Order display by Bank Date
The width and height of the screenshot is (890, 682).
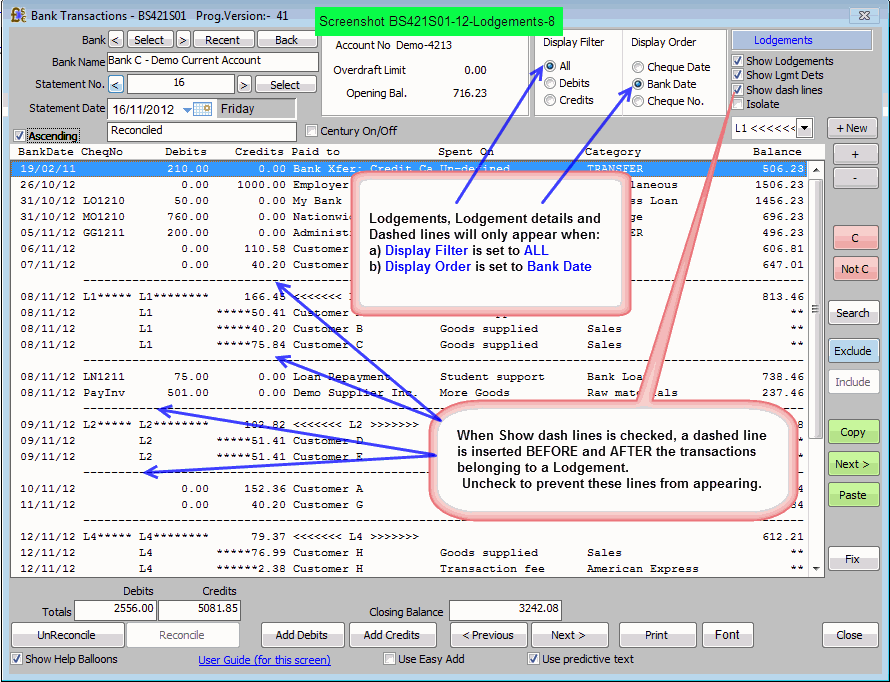pyautogui.click(x=638, y=84)
